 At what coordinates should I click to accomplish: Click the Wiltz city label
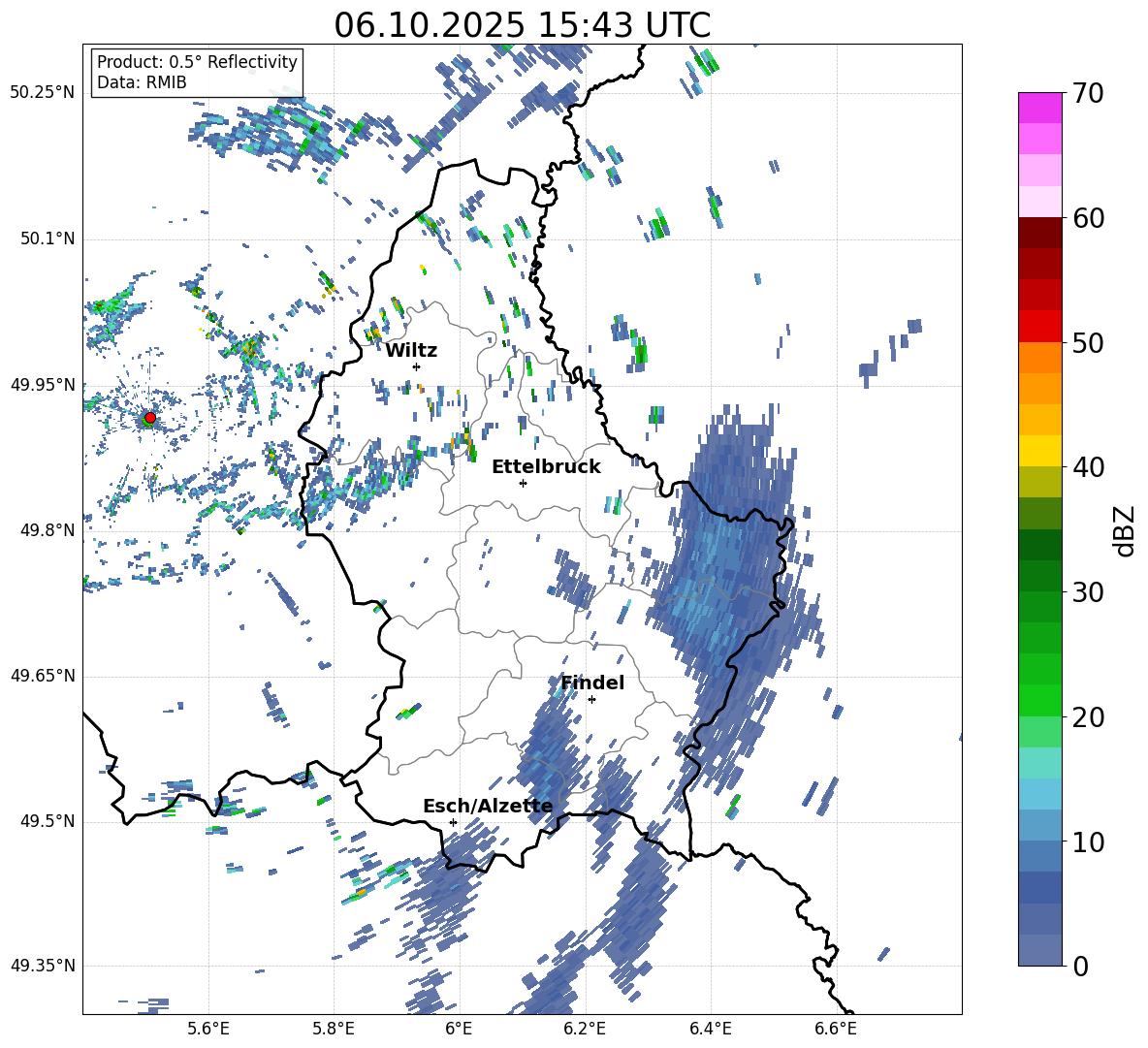tap(411, 351)
